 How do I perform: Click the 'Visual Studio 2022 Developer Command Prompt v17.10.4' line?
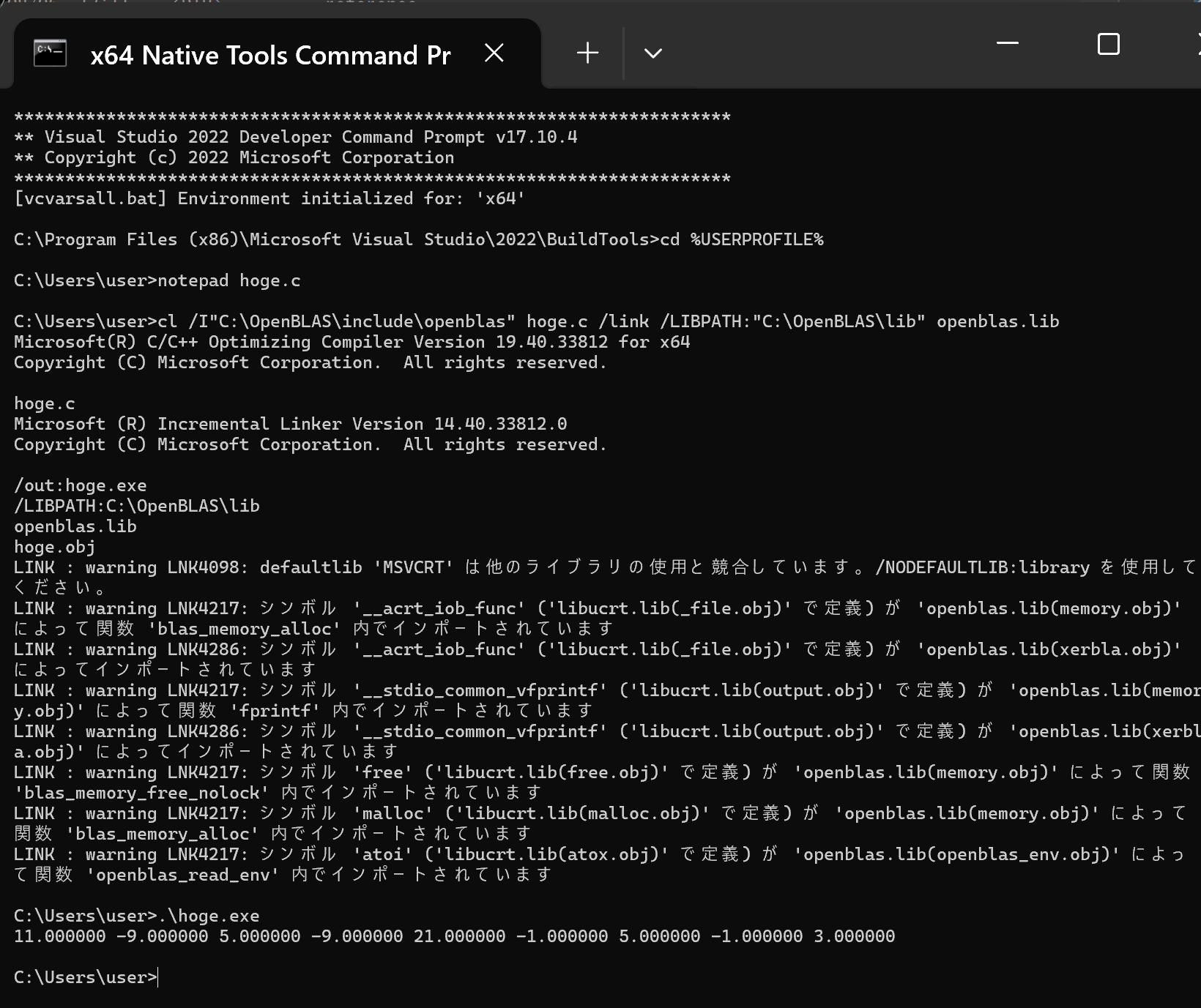point(296,137)
